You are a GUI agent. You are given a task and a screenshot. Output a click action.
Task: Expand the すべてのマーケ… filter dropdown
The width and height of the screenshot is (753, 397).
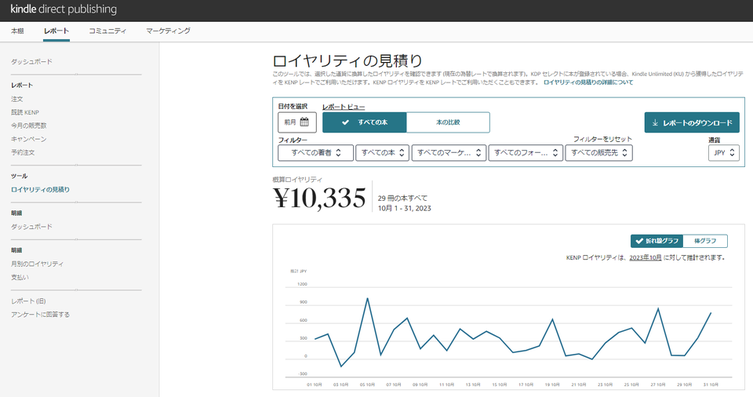point(449,153)
